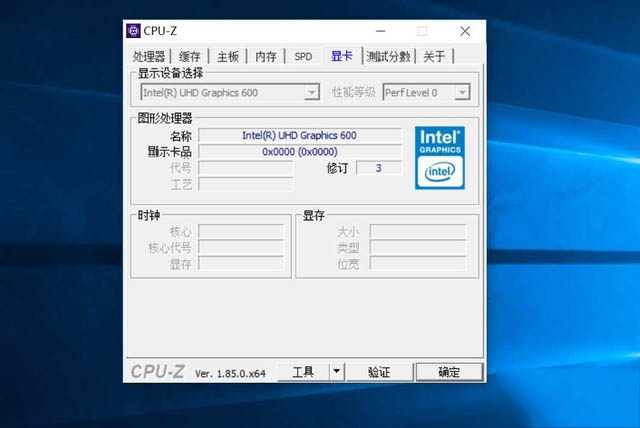Click the 核心代号 field

point(241,247)
